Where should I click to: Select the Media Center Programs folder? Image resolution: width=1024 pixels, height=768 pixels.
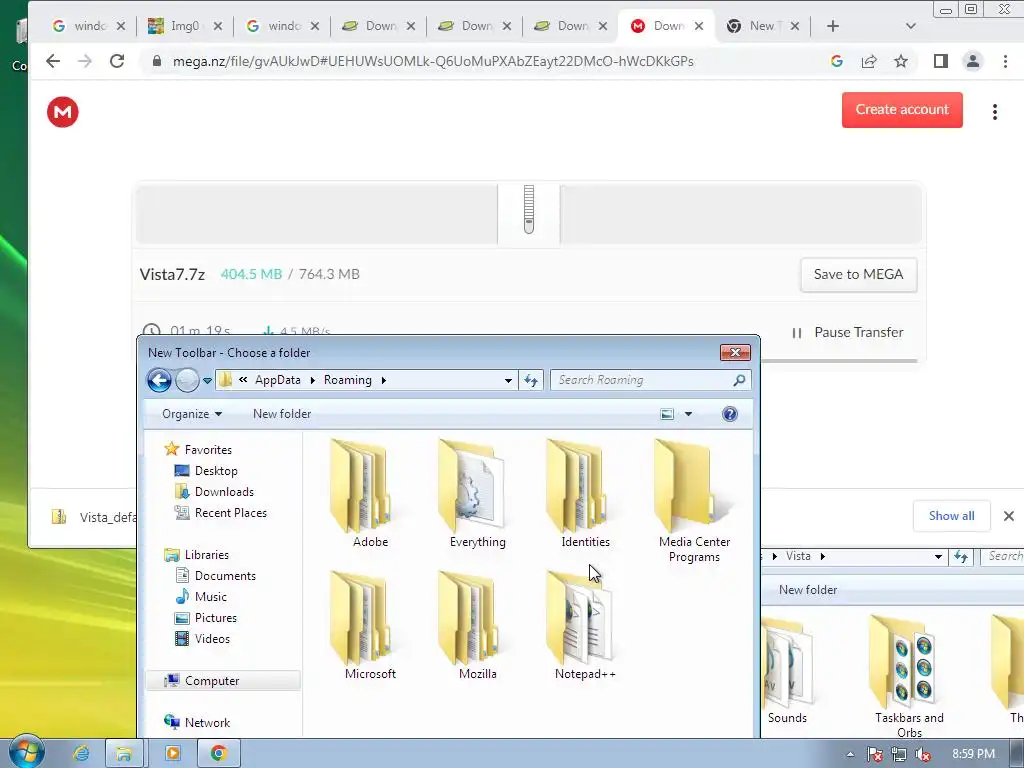pyautogui.click(x=694, y=502)
